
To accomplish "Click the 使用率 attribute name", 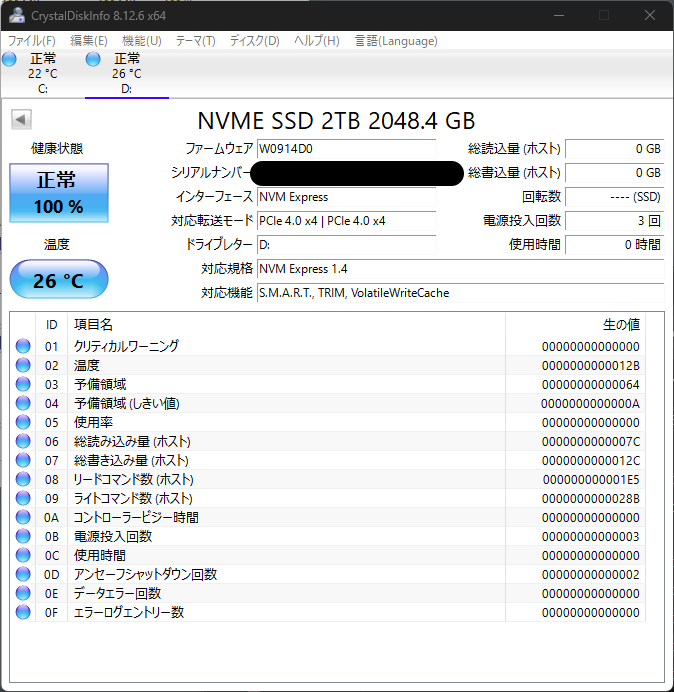I will 93,422.
